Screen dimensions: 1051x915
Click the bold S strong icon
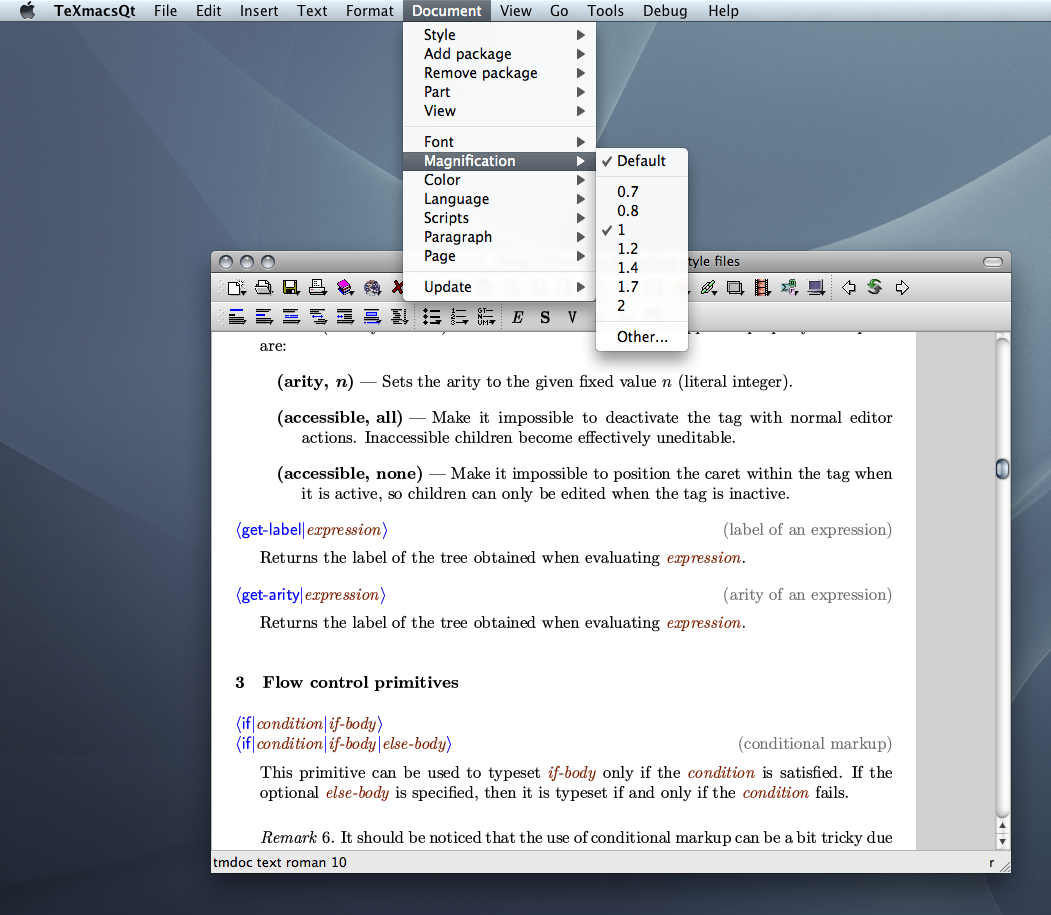tap(545, 317)
